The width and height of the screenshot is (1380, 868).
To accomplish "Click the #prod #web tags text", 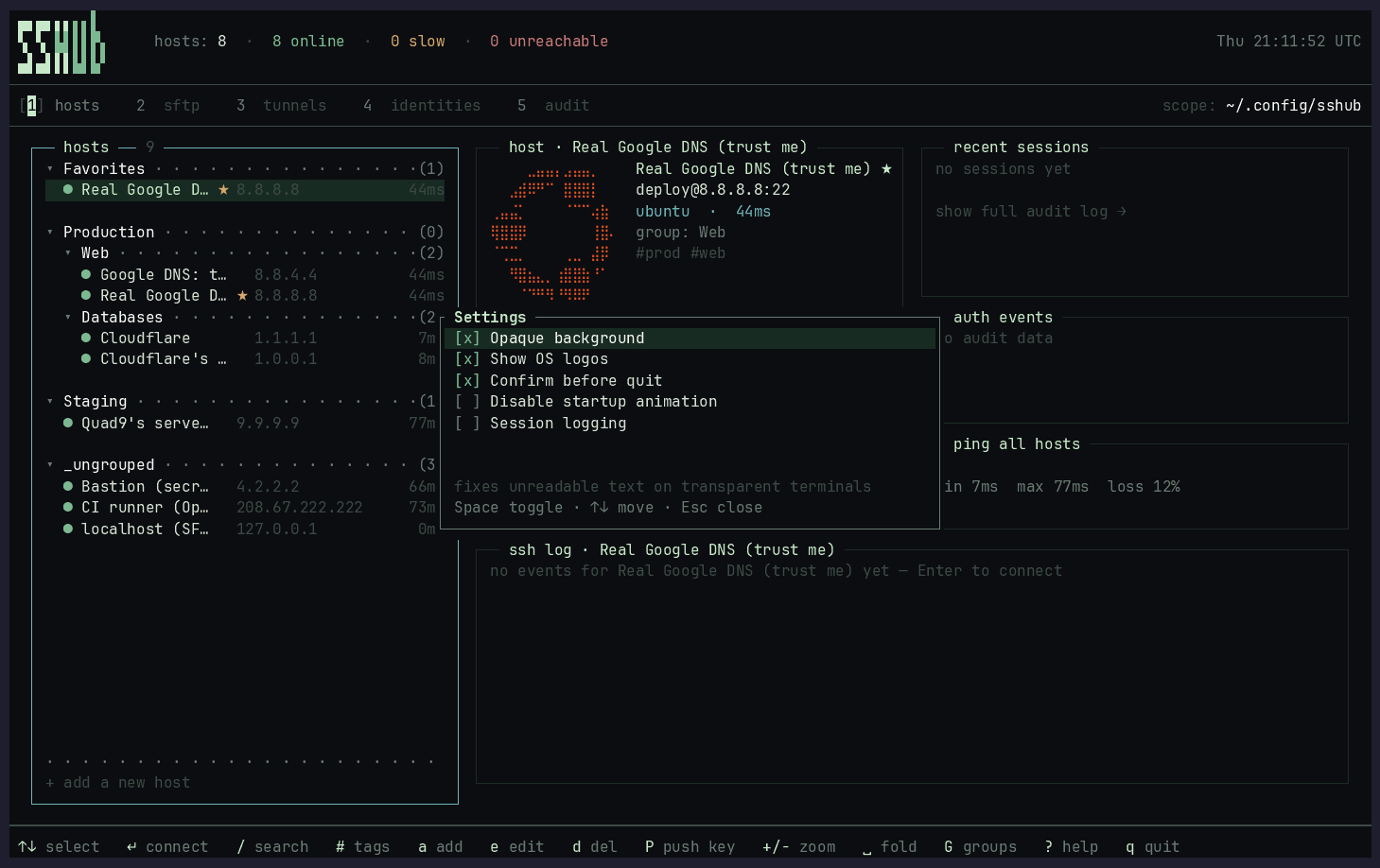I will pyautogui.click(x=680, y=252).
